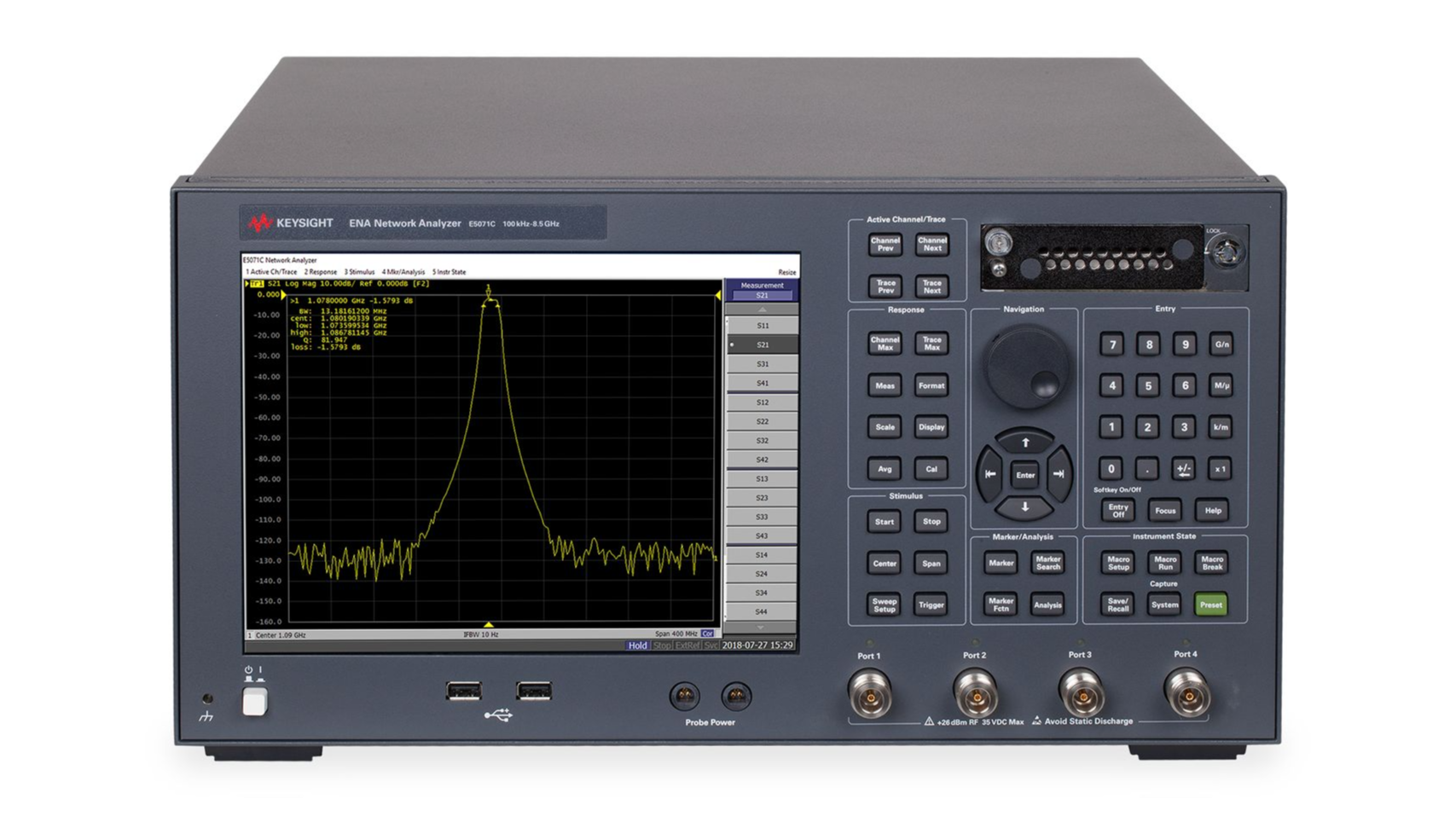Tap the M/µ unit key

point(1221,385)
